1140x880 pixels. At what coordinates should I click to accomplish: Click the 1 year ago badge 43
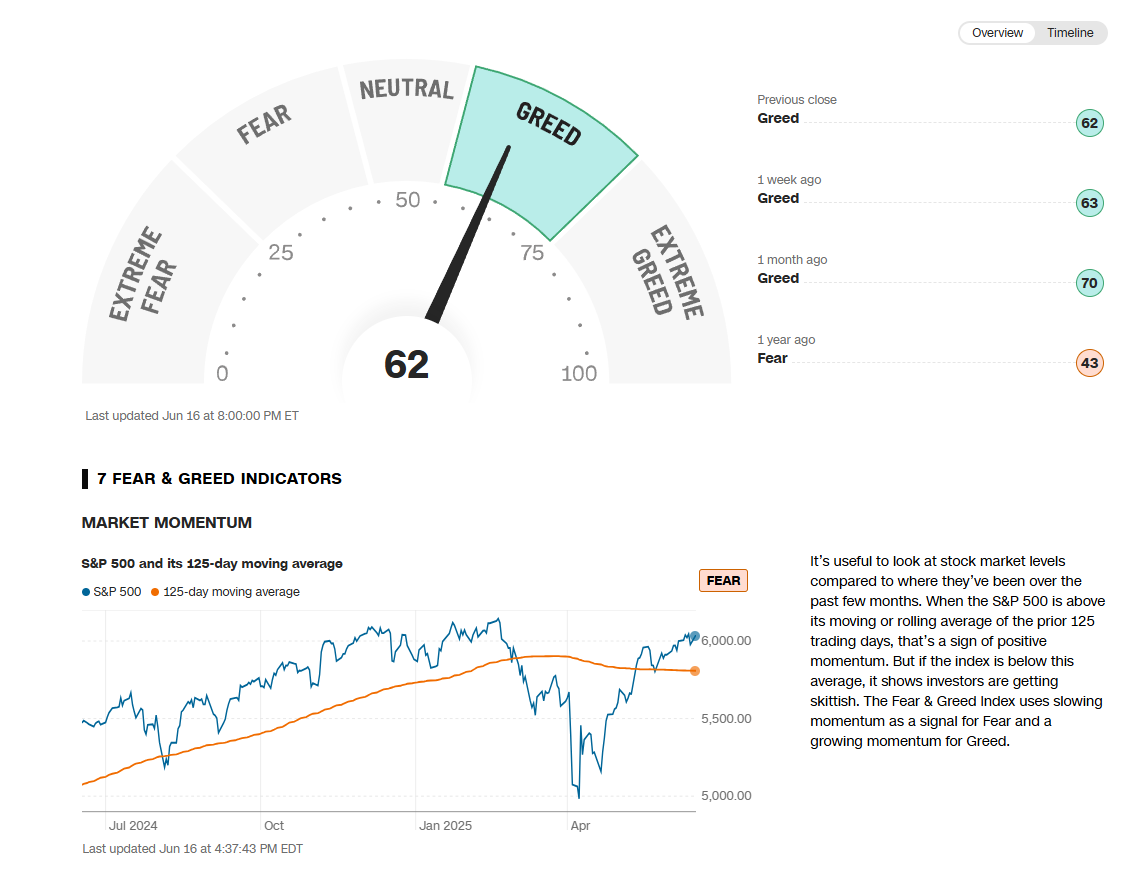point(1089,364)
